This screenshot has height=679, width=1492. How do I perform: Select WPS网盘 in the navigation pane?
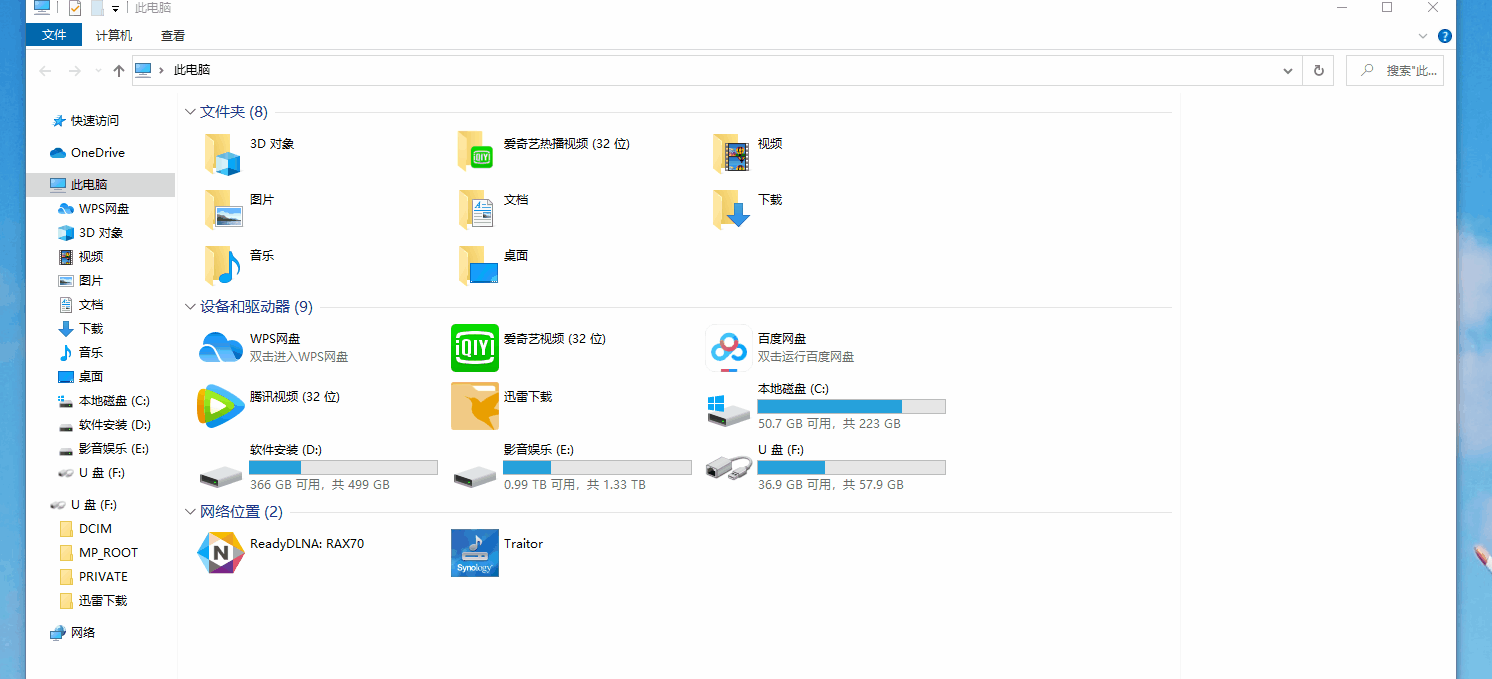104,209
